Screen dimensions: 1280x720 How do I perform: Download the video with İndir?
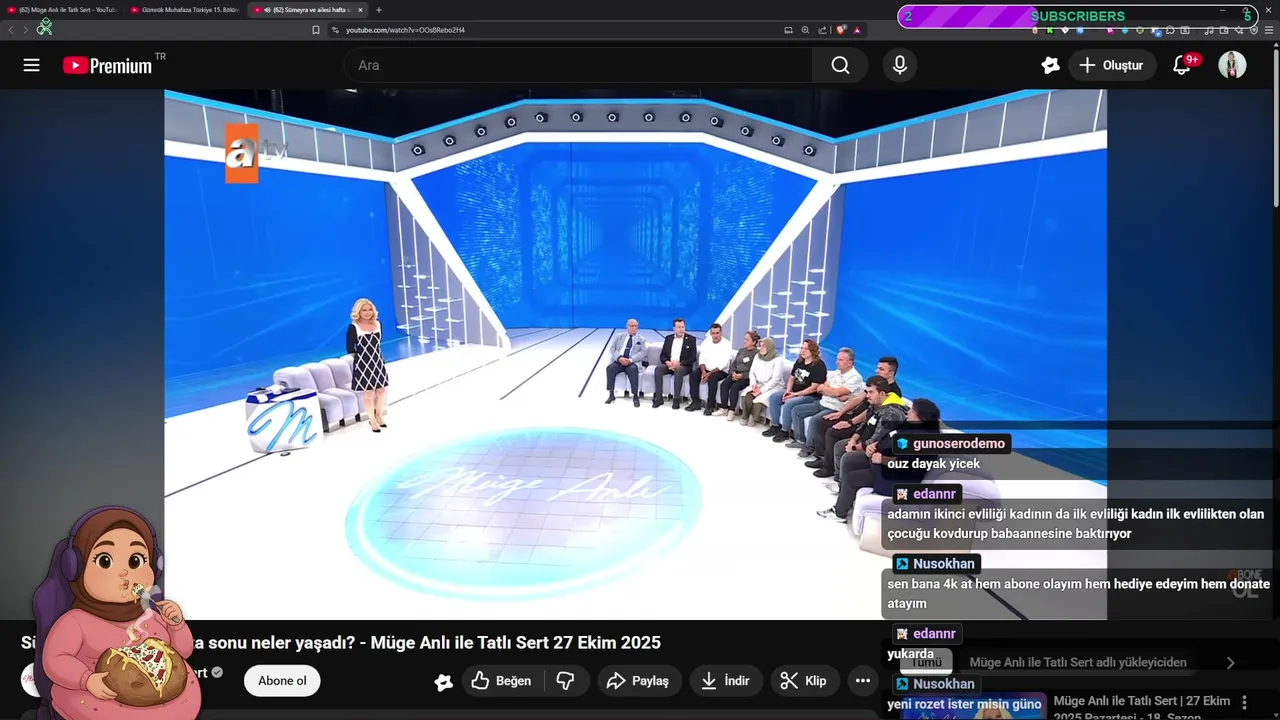726,681
